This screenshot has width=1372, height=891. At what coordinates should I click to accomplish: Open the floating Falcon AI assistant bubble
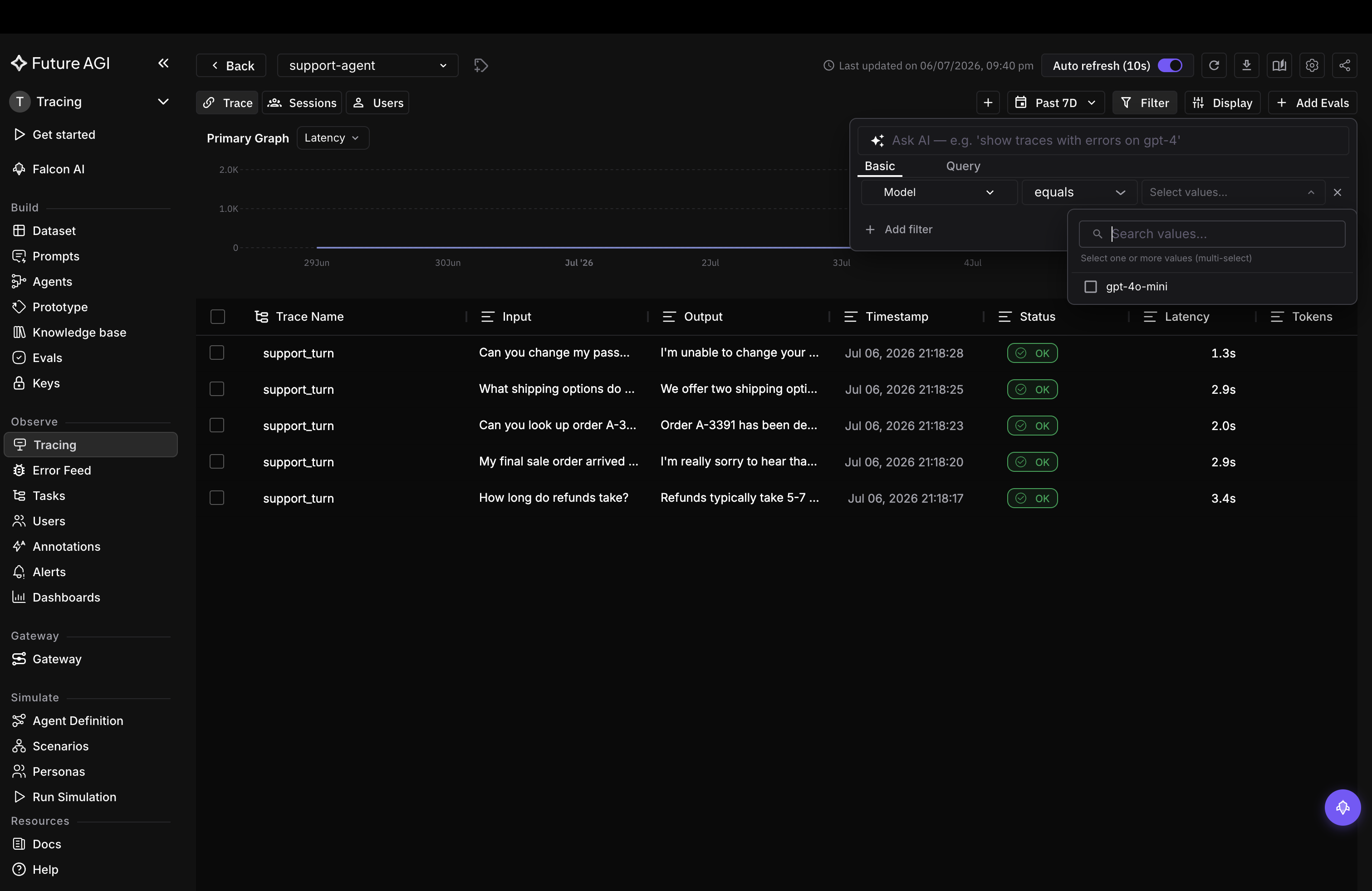tap(1343, 807)
